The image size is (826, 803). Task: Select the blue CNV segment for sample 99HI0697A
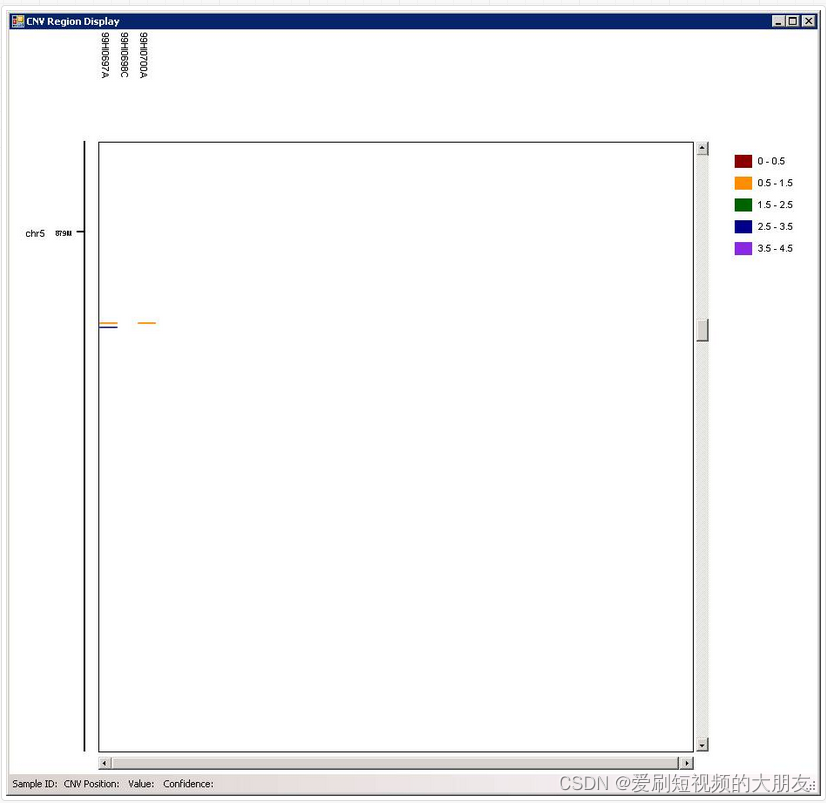[107, 325]
